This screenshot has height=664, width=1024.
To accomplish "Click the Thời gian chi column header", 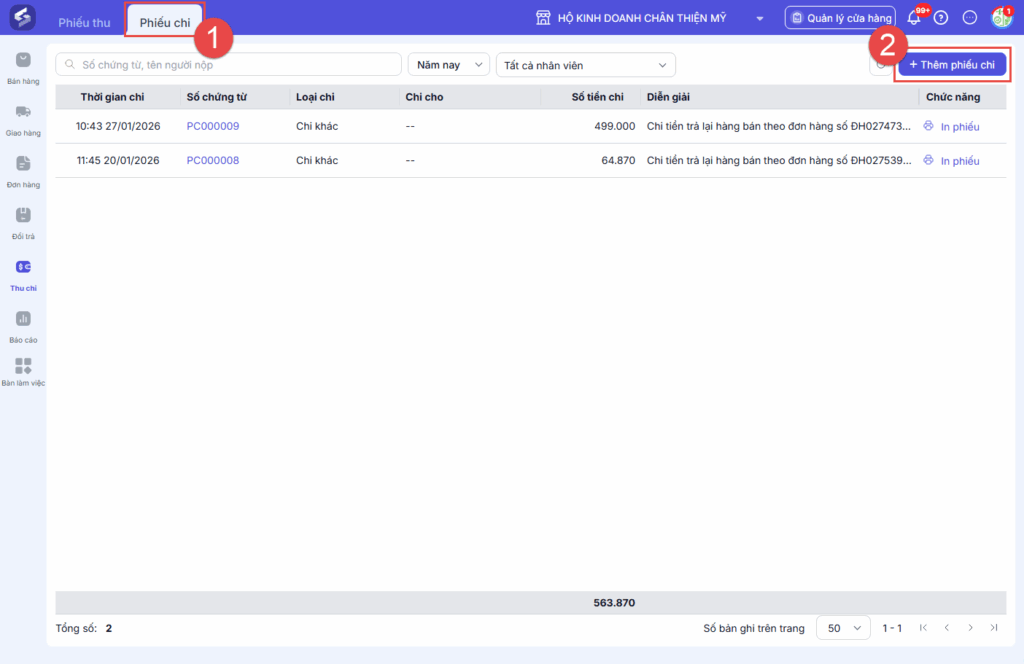I will (x=112, y=97).
